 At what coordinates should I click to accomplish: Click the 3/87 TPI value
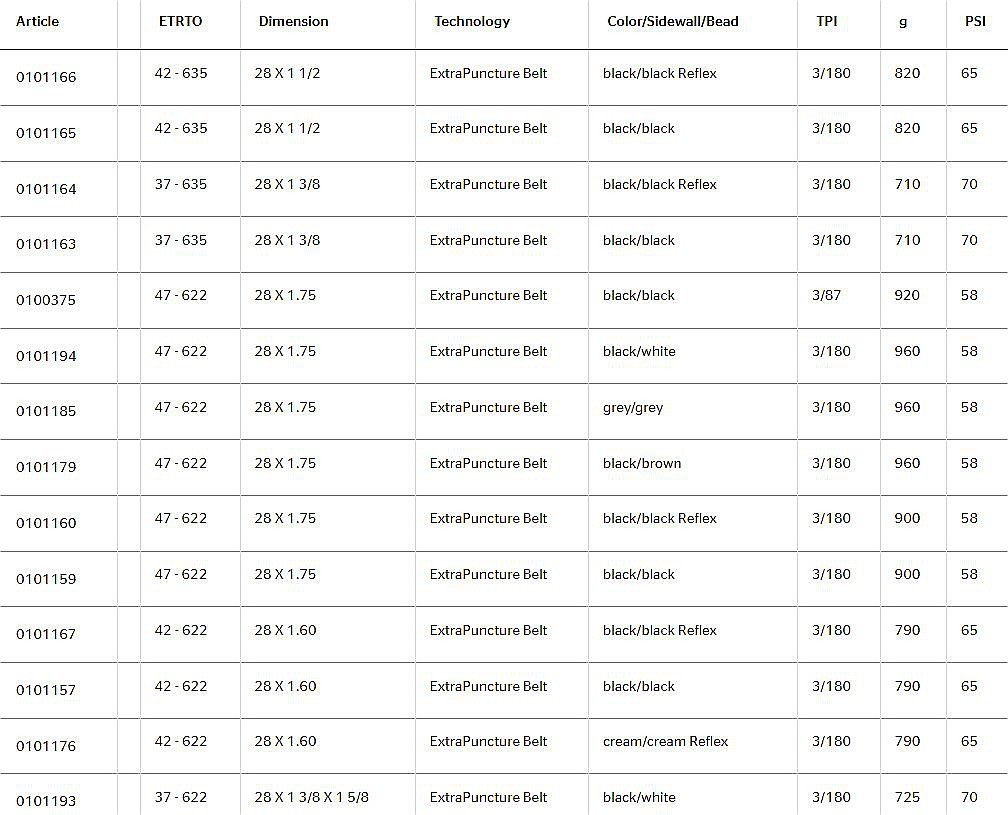pyautogui.click(x=826, y=296)
